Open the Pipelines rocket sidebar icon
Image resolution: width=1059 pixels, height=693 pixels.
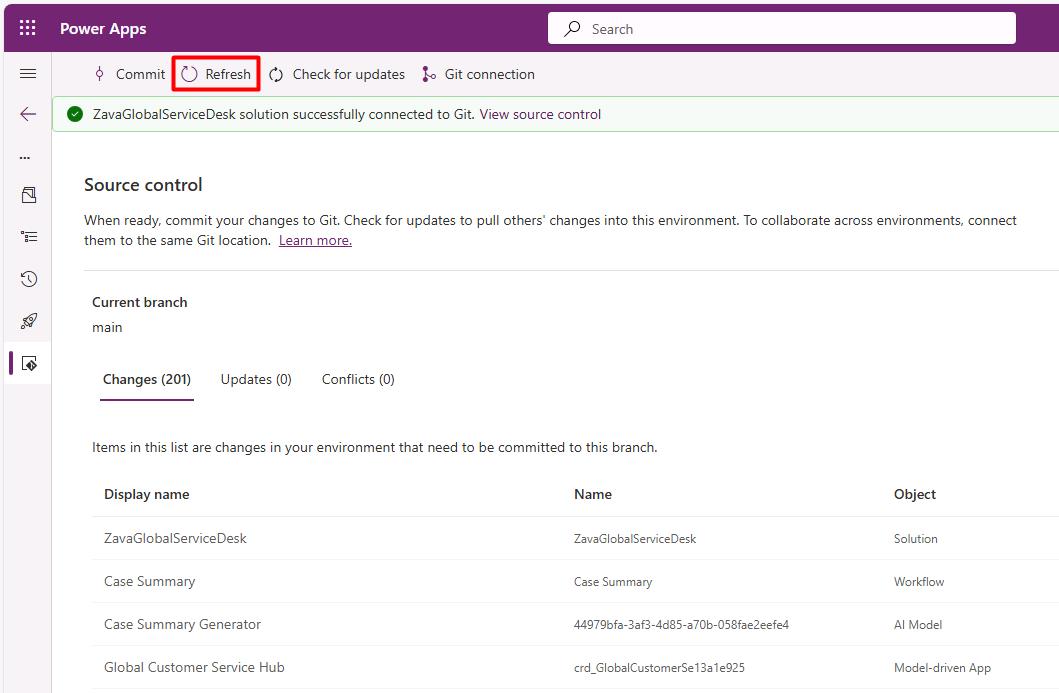(28, 321)
